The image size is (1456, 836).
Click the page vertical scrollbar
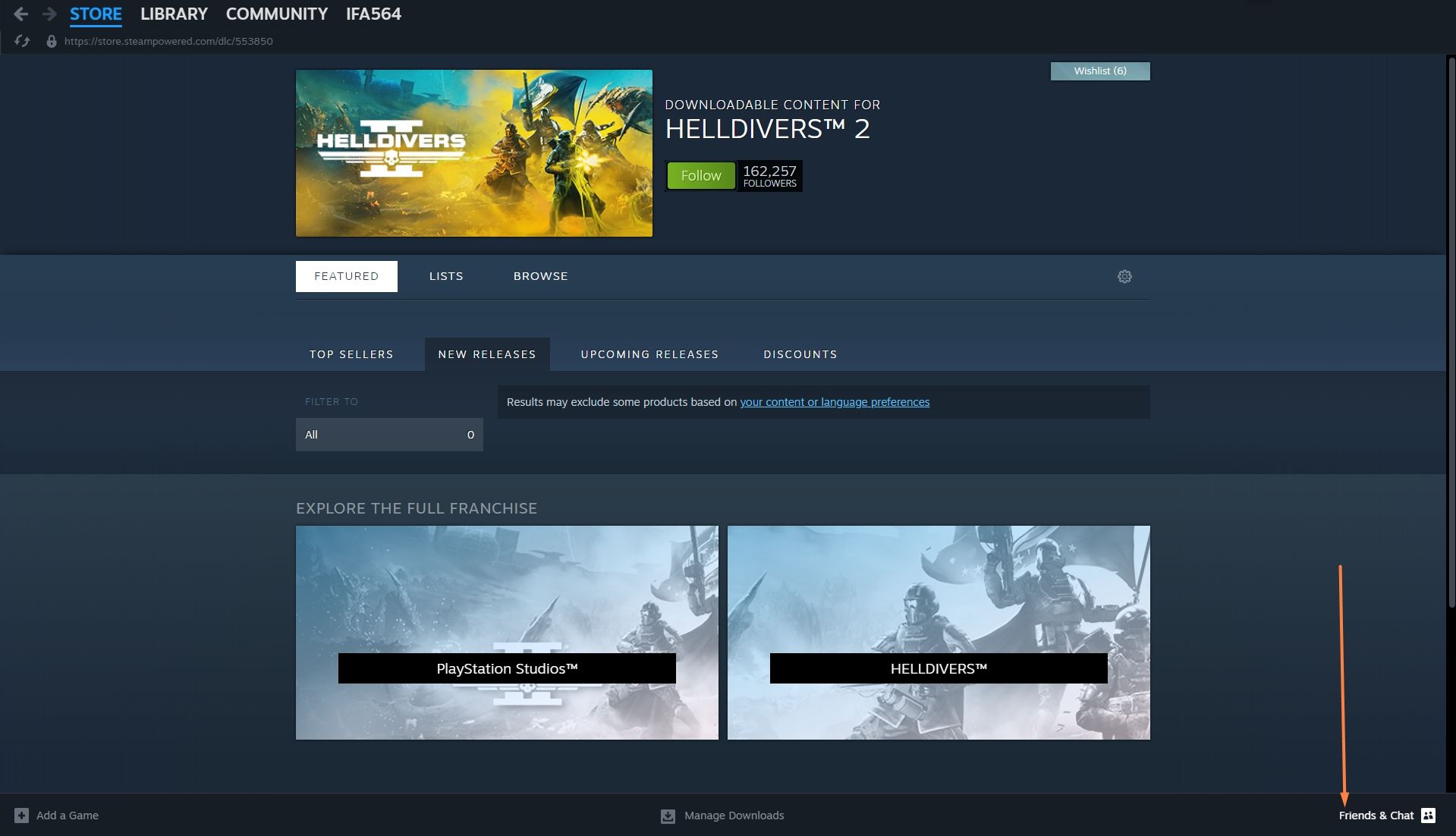1451,334
